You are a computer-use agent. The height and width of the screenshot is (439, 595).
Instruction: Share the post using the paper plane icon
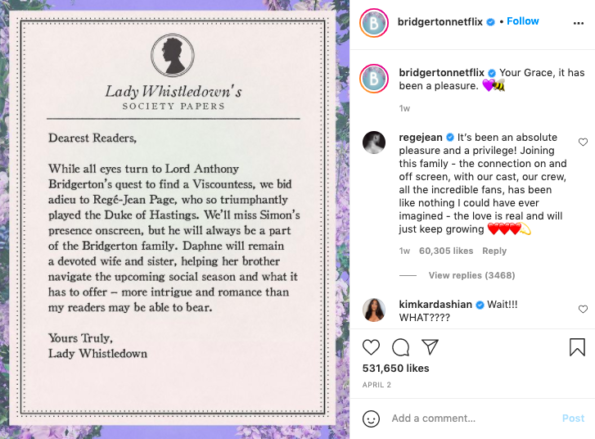tap(430, 347)
